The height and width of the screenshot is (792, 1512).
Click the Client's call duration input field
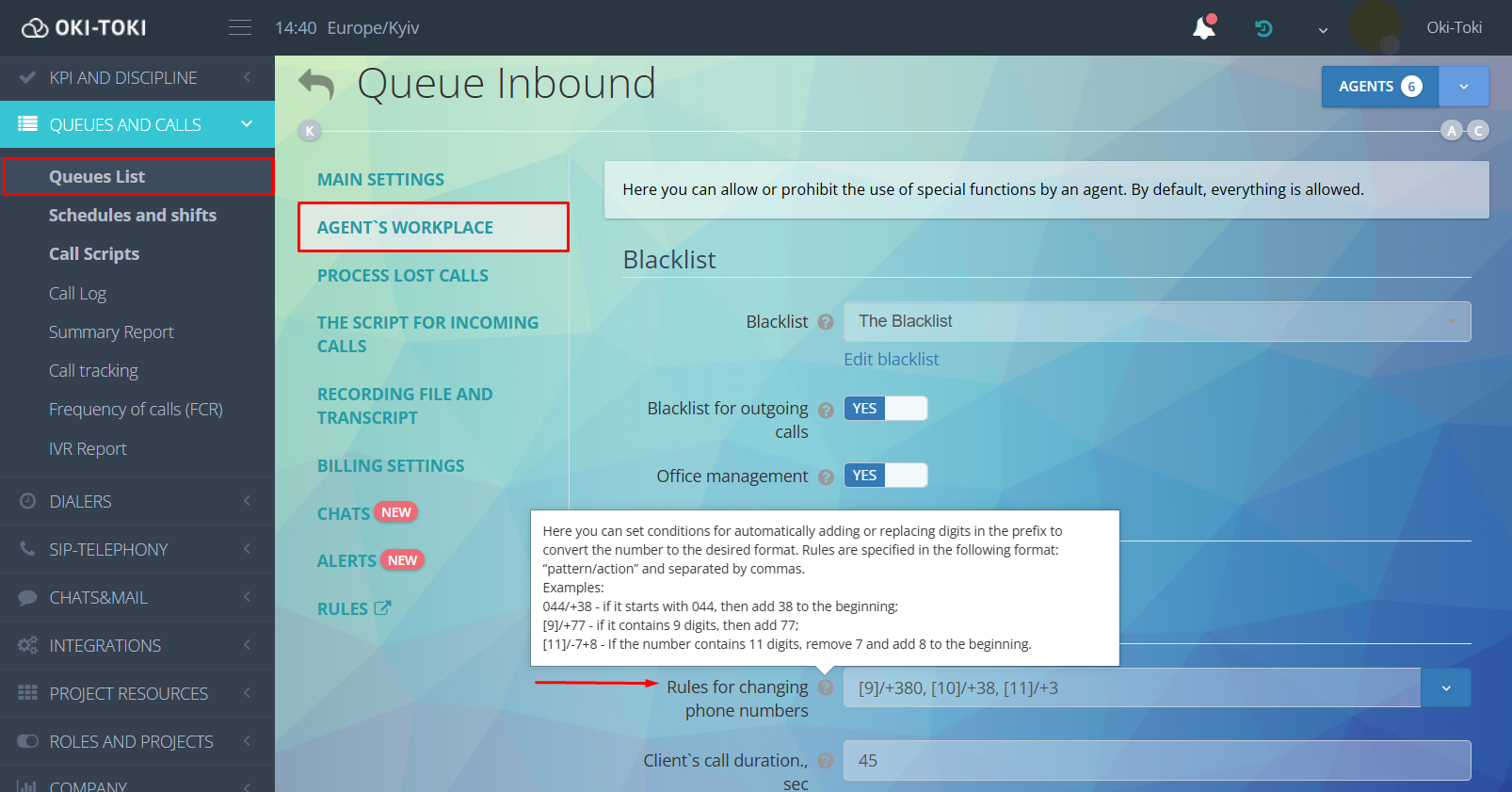[1156, 761]
